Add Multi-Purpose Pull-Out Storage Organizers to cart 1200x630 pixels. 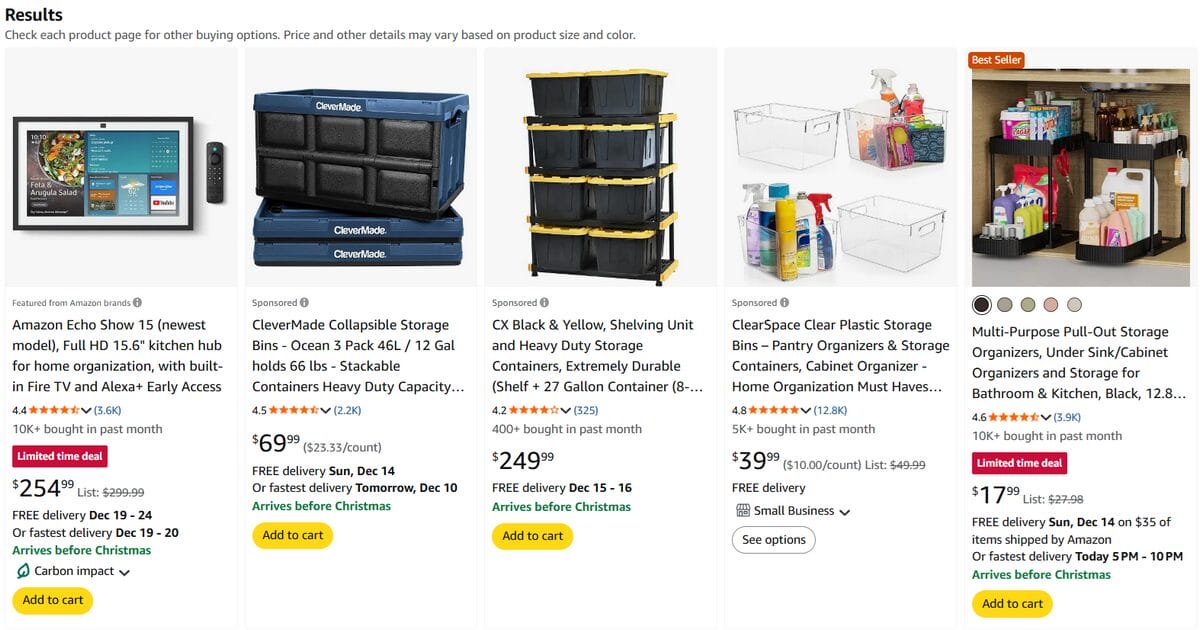1011,603
